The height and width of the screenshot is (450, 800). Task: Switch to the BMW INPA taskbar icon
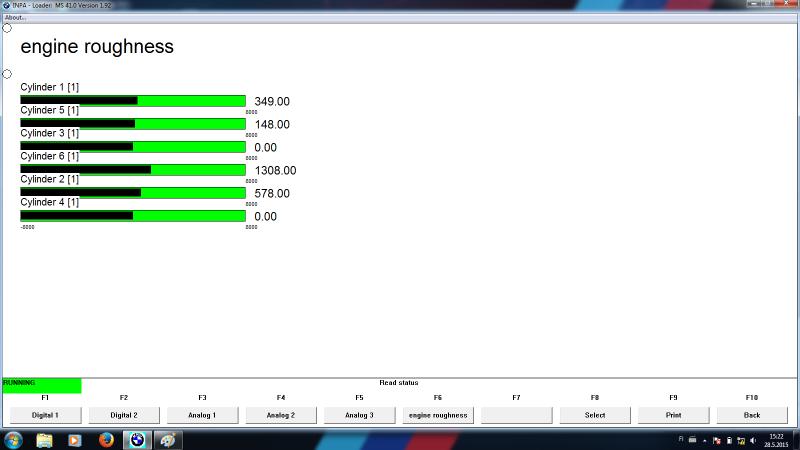coord(138,440)
